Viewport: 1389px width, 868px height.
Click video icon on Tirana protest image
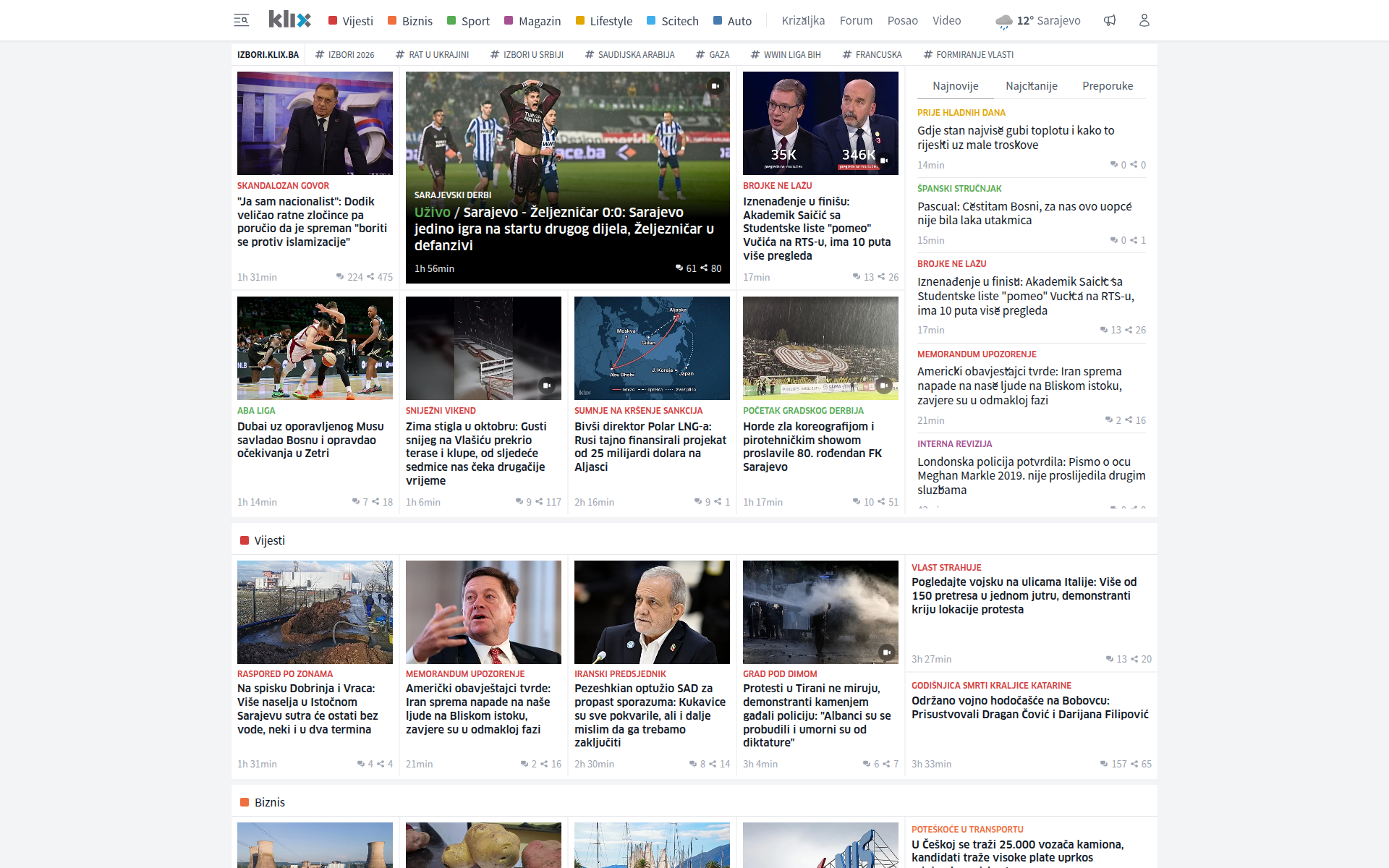coord(886,652)
